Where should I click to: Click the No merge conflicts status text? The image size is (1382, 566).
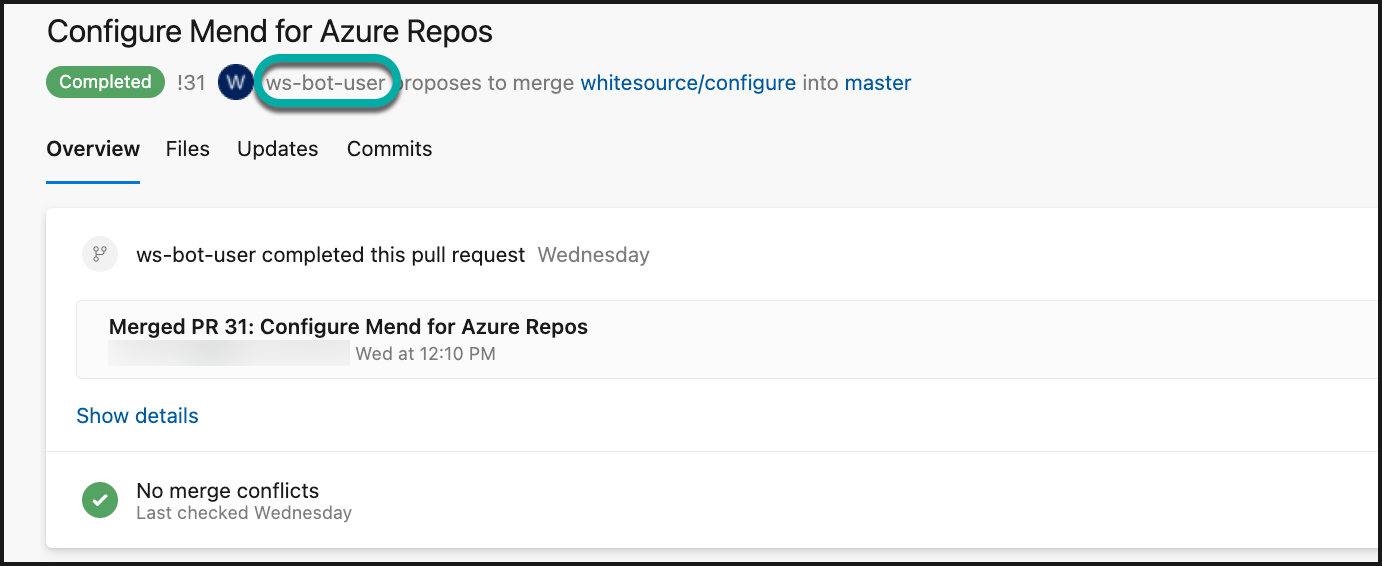227,491
